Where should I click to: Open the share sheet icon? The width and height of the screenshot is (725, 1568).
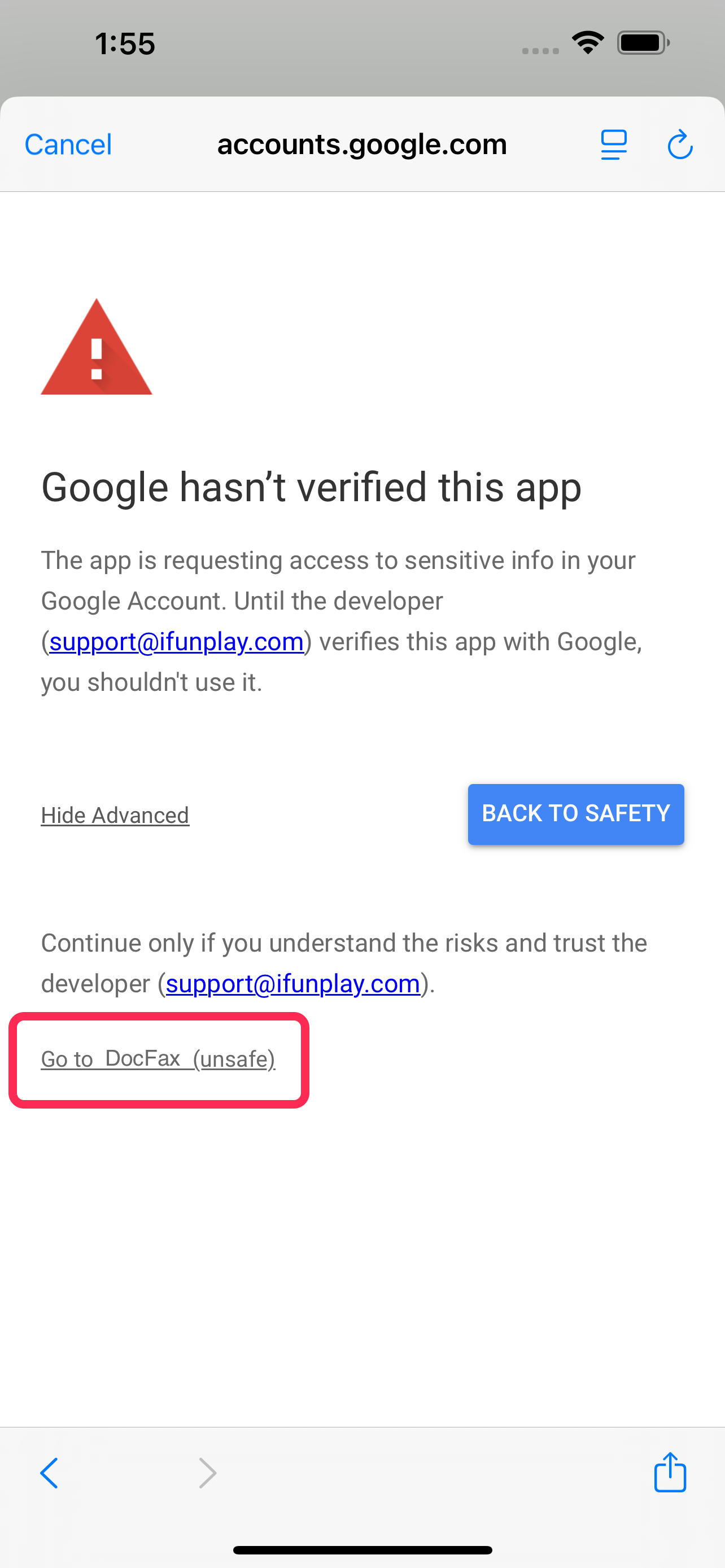tap(670, 1472)
